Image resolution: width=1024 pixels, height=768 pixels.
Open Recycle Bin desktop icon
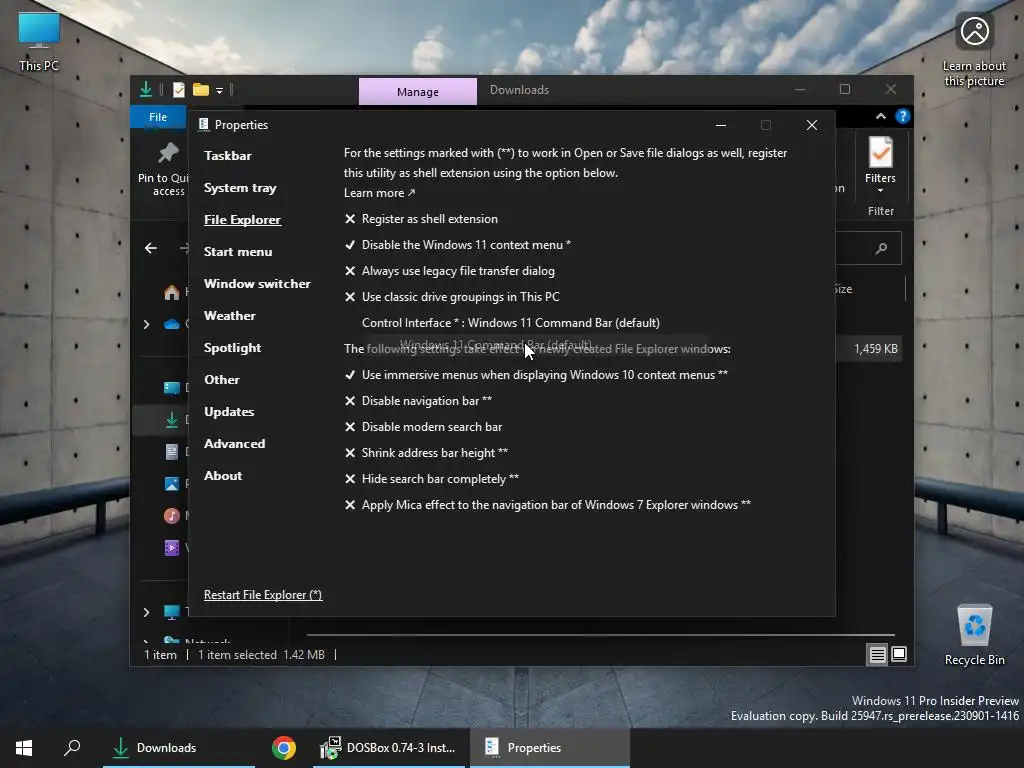click(x=974, y=635)
